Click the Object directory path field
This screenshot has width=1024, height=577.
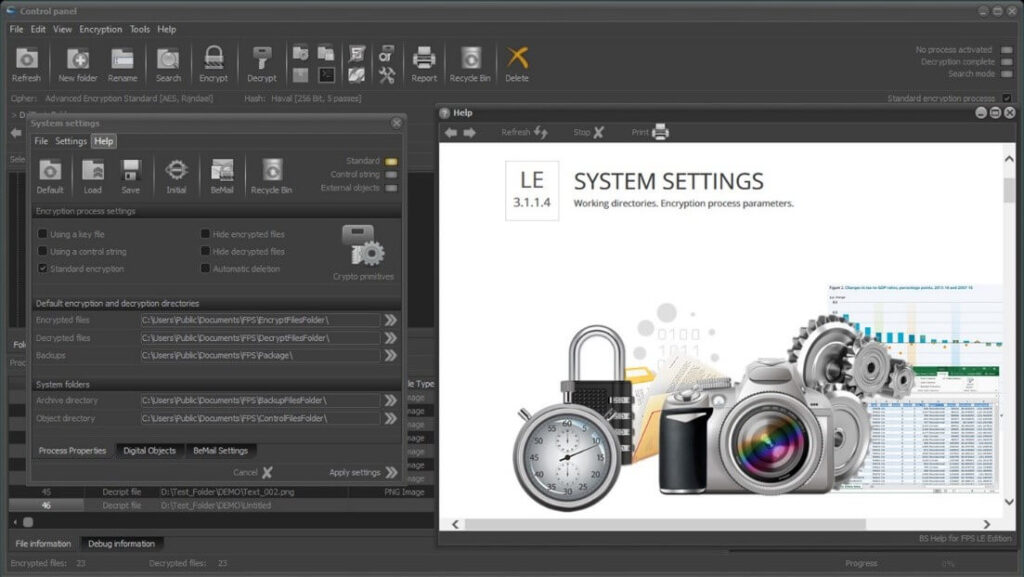click(x=260, y=418)
